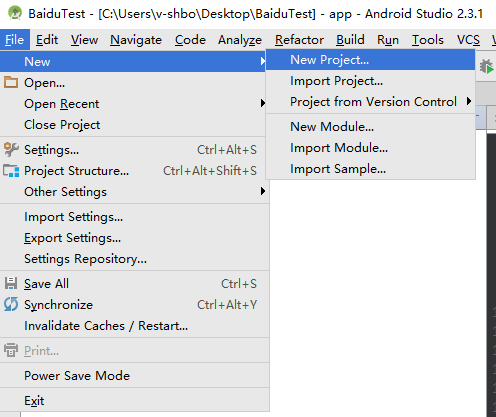Choose Import Project... in submenu

coord(370,81)
